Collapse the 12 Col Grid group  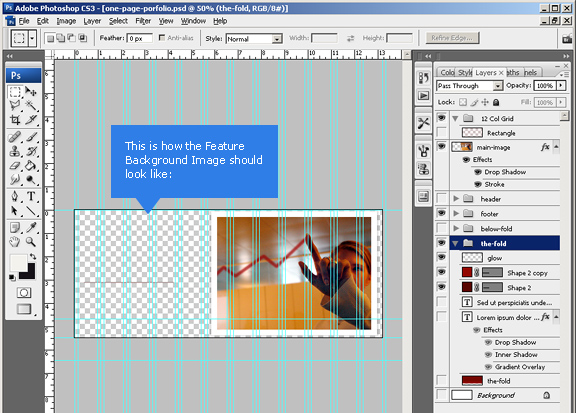click(x=456, y=118)
